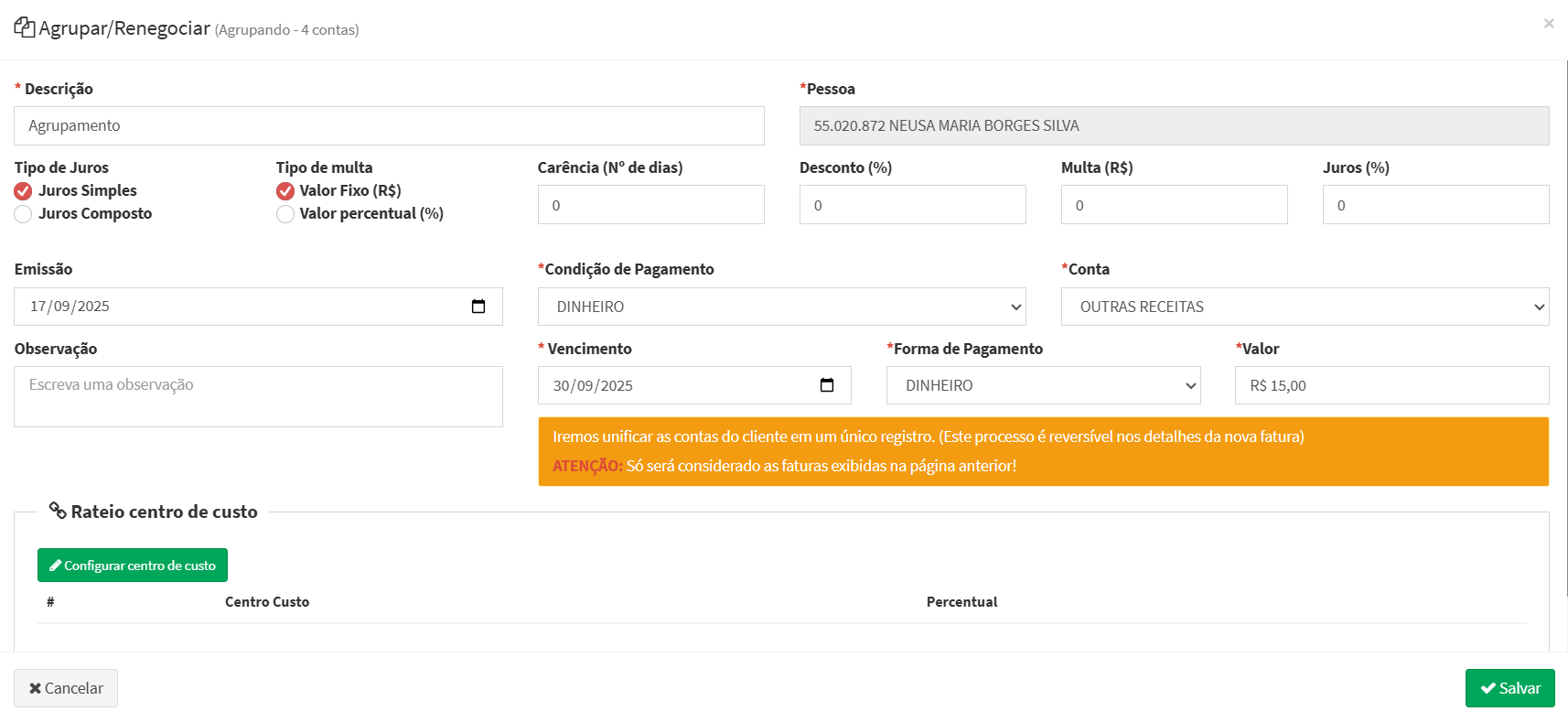
Task: Open the Vencimento date picker calendar icon
Action: click(x=827, y=385)
